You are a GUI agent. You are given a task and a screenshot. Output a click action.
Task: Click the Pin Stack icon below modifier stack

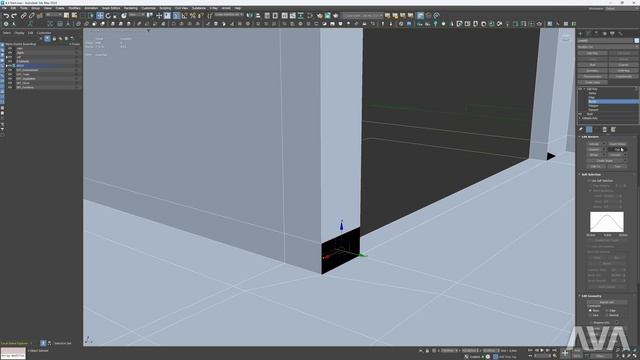(x=581, y=129)
